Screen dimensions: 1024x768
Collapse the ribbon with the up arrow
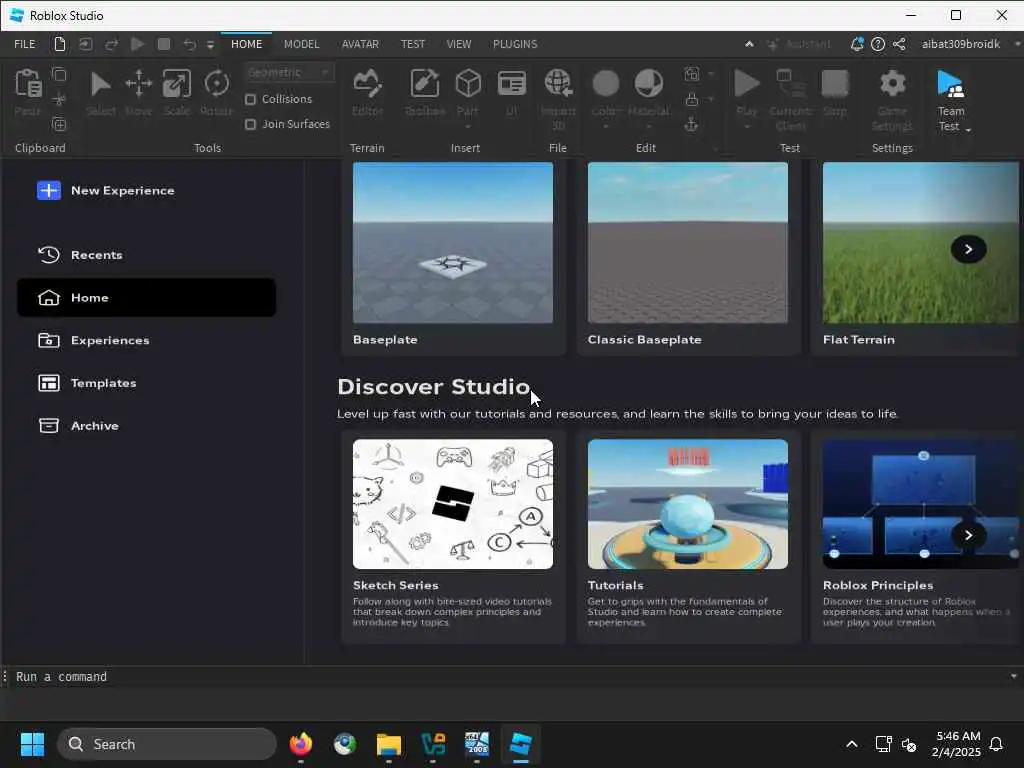tap(749, 44)
